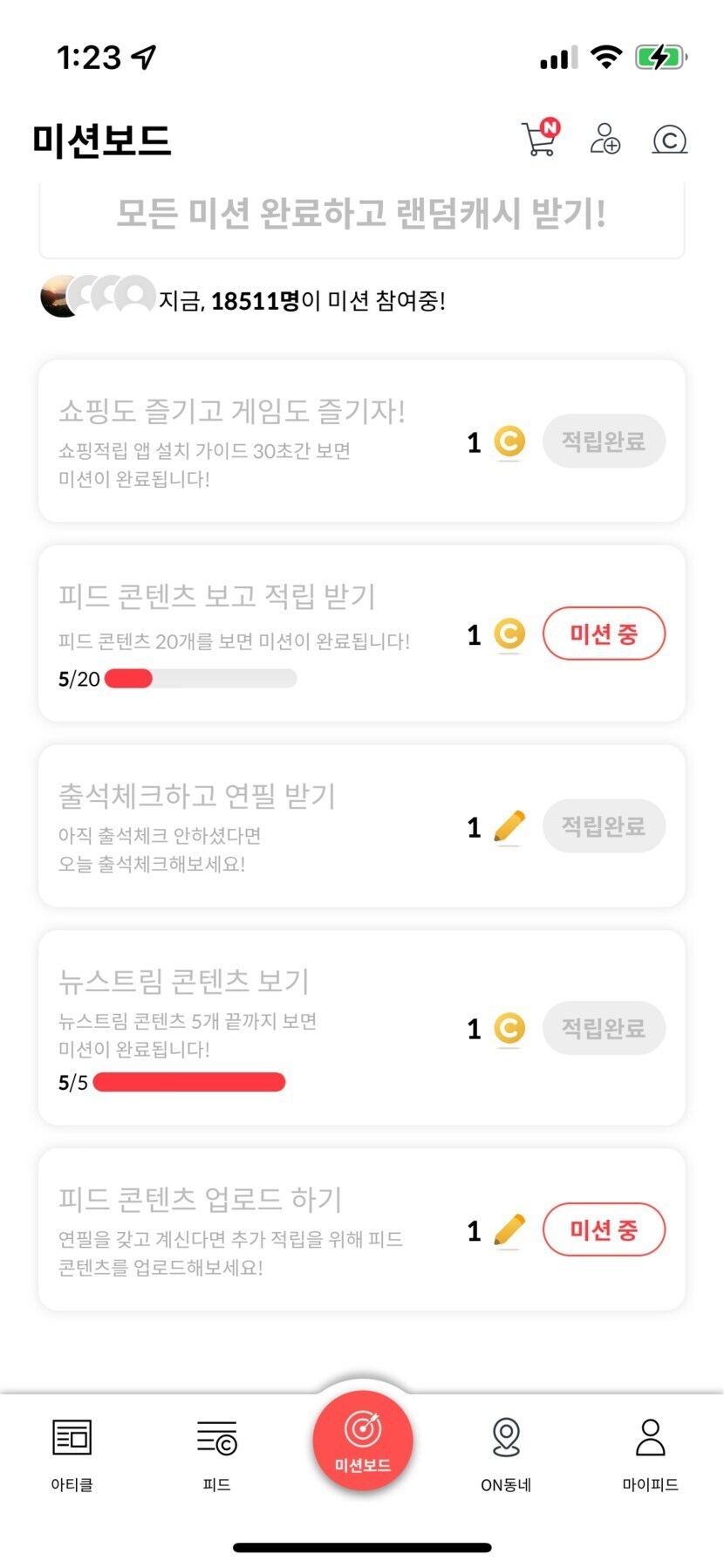Tap 적립완료 on the attendance check mission
Image resolution: width=724 pixels, height=1568 pixels.
604,825
